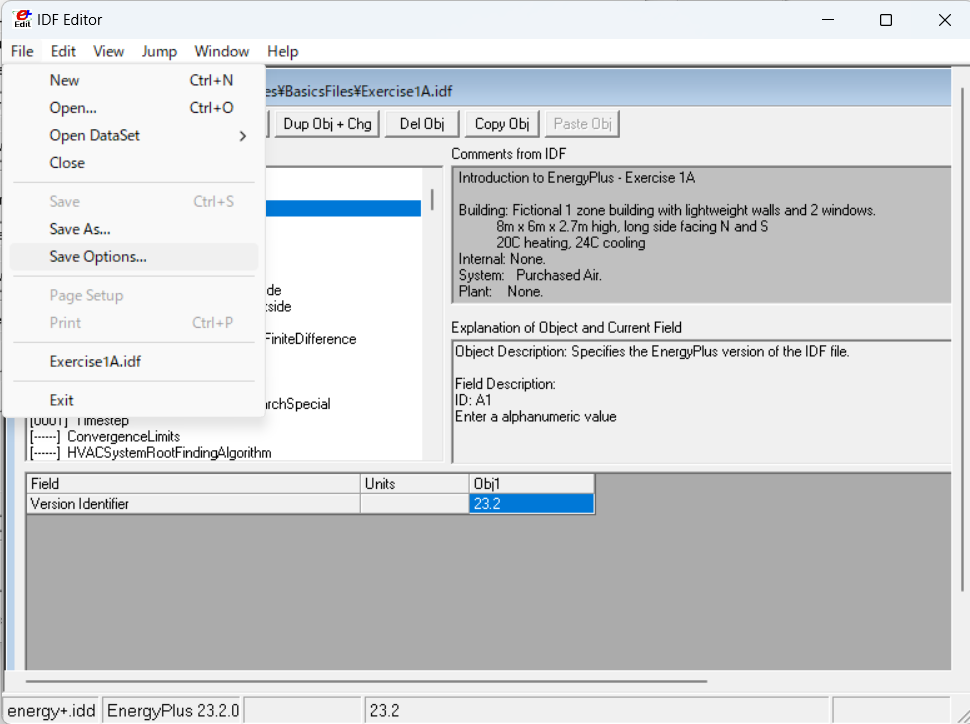Select Open... in the File menu
The image size is (970, 724).
pyautogui.click(x=134, y=108)
